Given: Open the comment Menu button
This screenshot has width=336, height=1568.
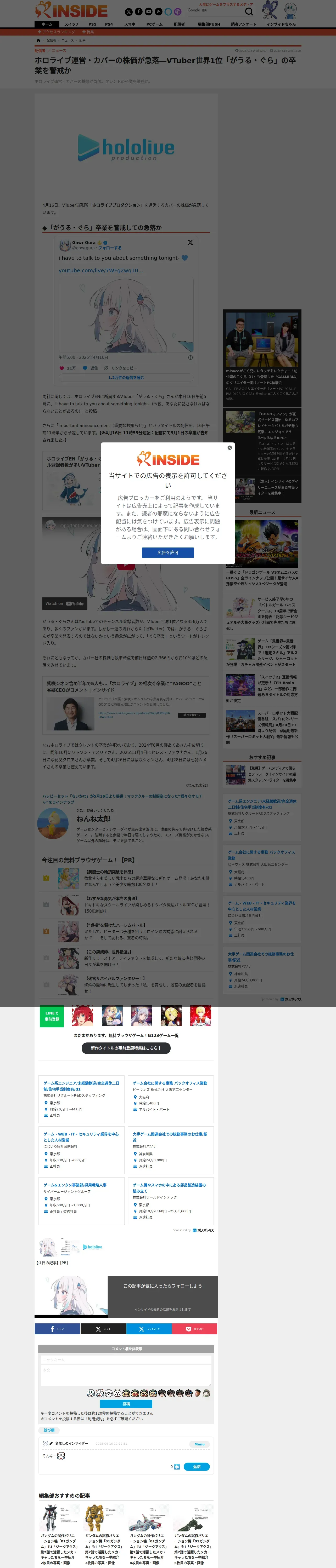Looking at the screenshot, I should (199, 1444).
